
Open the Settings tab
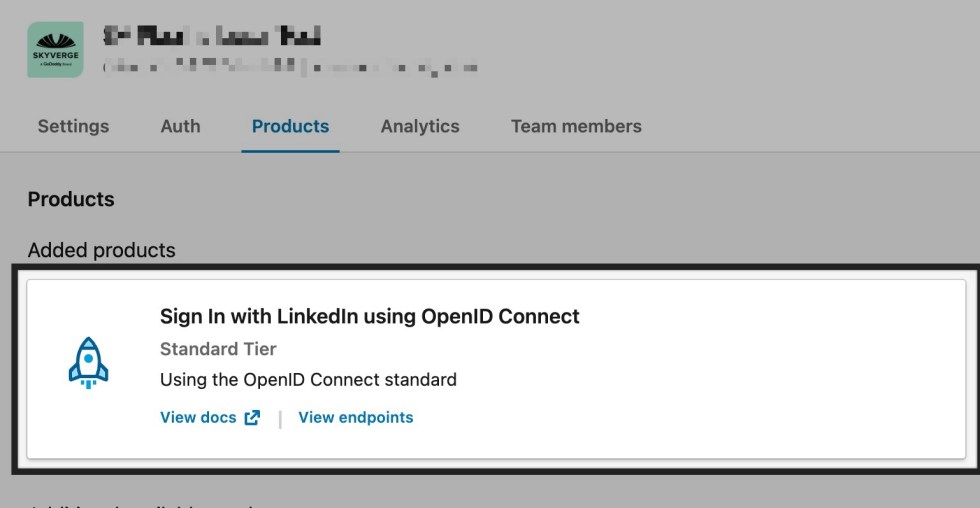73,126
